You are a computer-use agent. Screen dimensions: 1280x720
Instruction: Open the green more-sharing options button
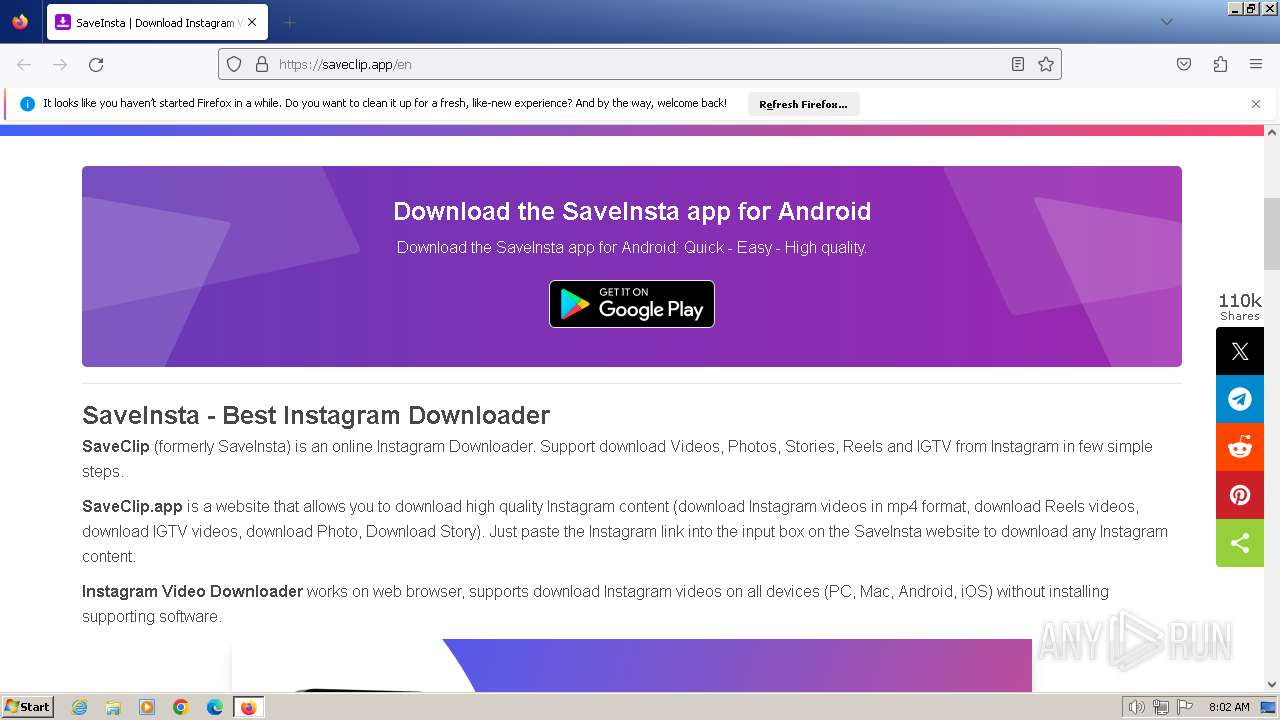(1240, 543)
